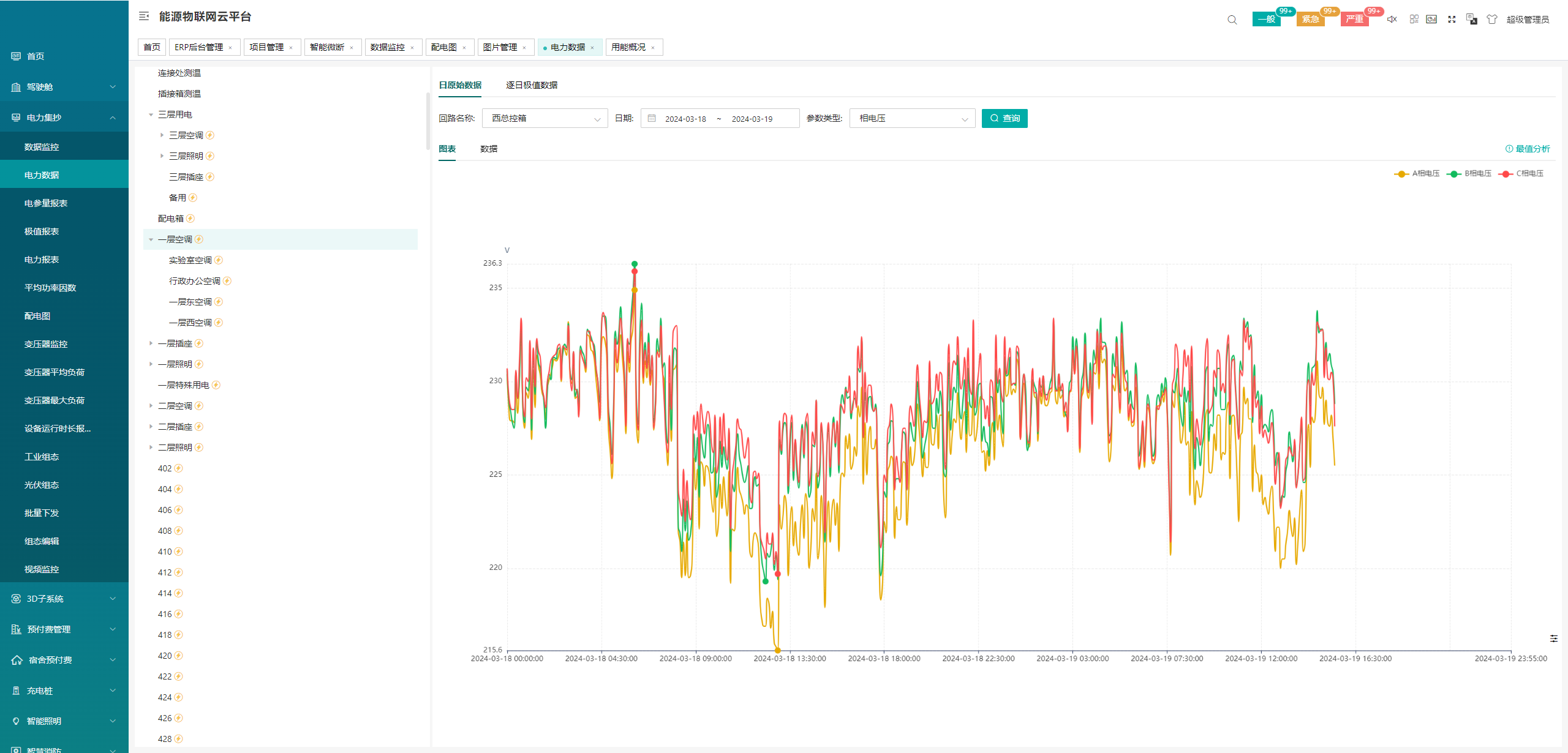Open the chart settings slider icon

pyautogui.click(x=1554, y=639)
